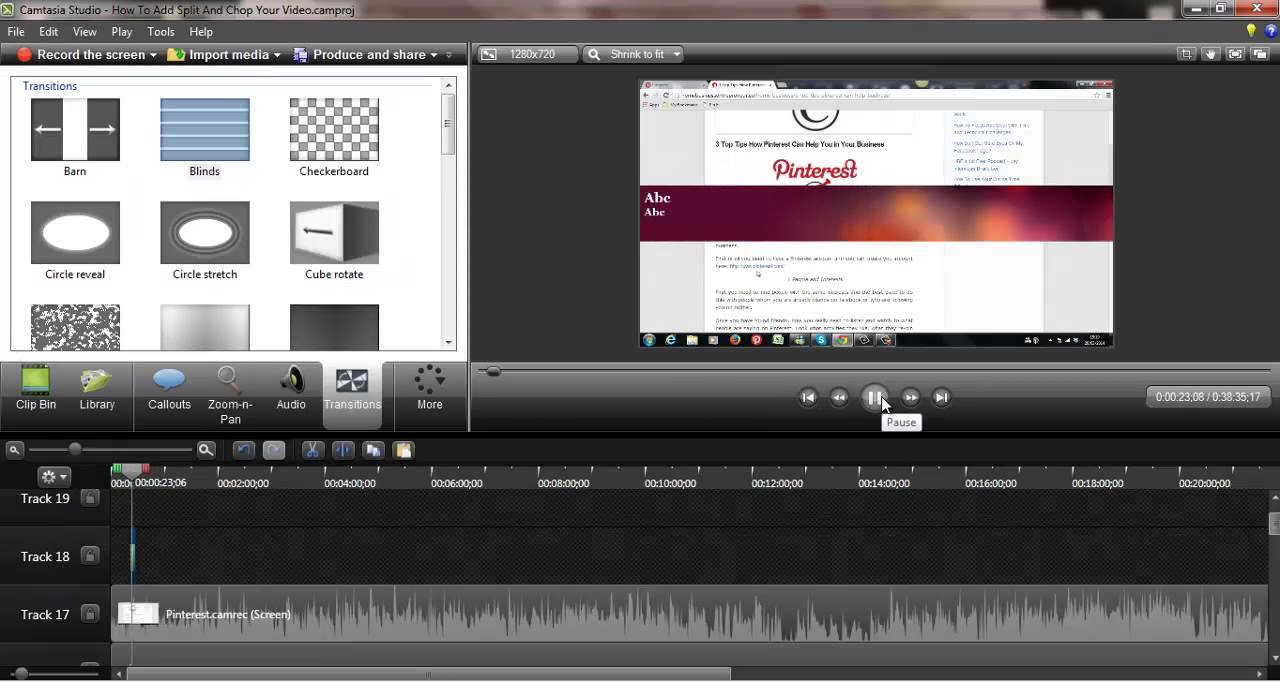
Task: Open the View menu
Action: click(85, 32)
